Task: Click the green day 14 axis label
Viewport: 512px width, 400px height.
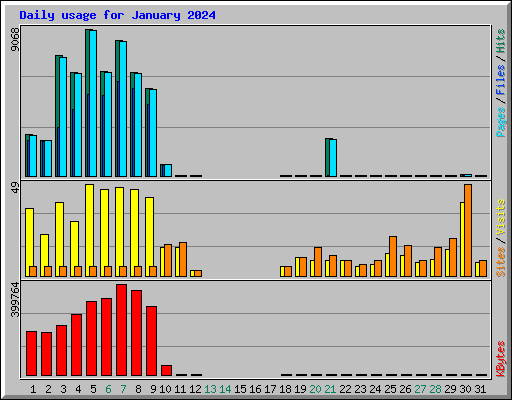Action: pos(225,389)
